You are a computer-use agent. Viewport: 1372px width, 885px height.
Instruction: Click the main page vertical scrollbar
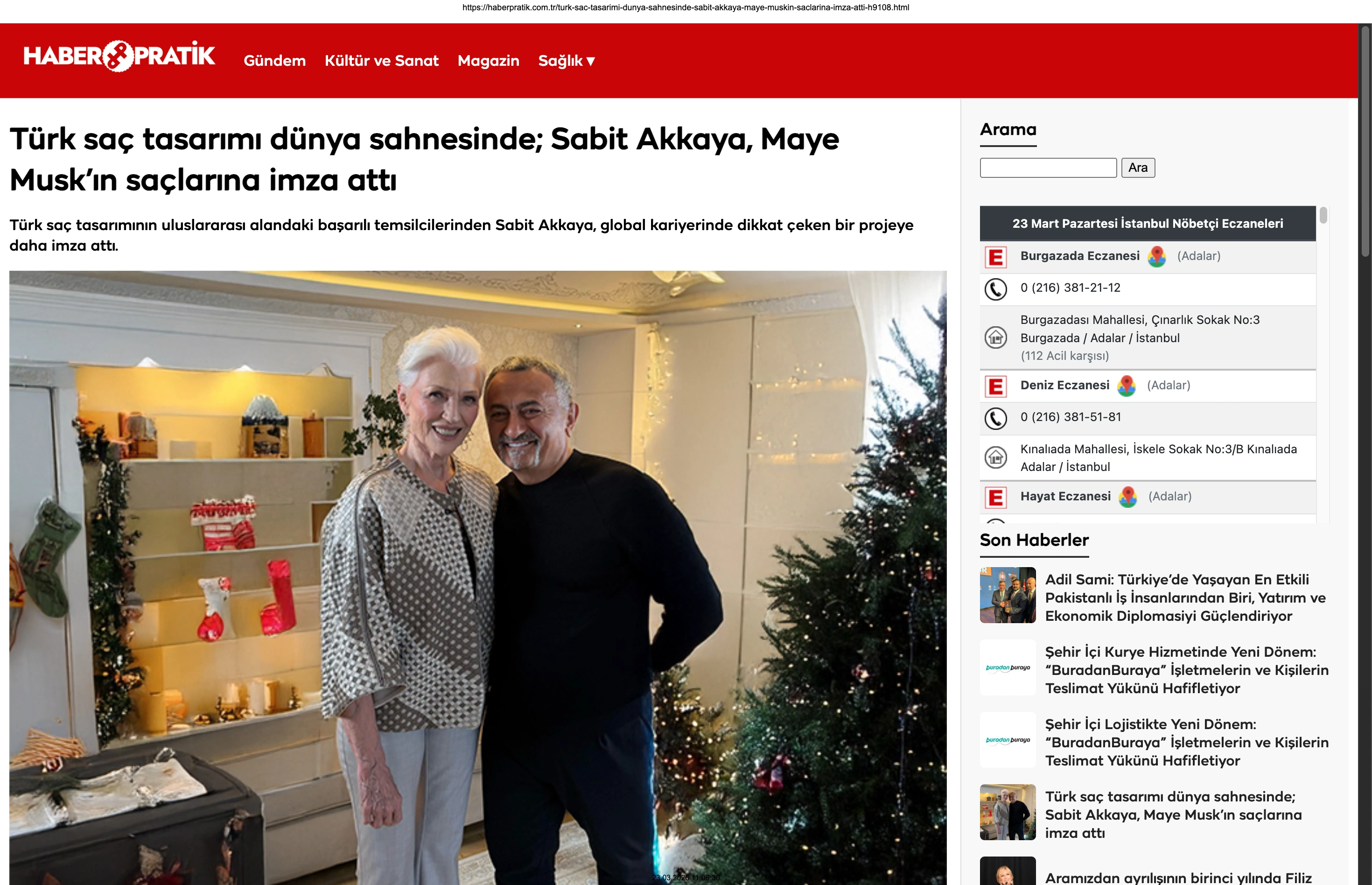pyautogui.click(x=1365, y=141)
